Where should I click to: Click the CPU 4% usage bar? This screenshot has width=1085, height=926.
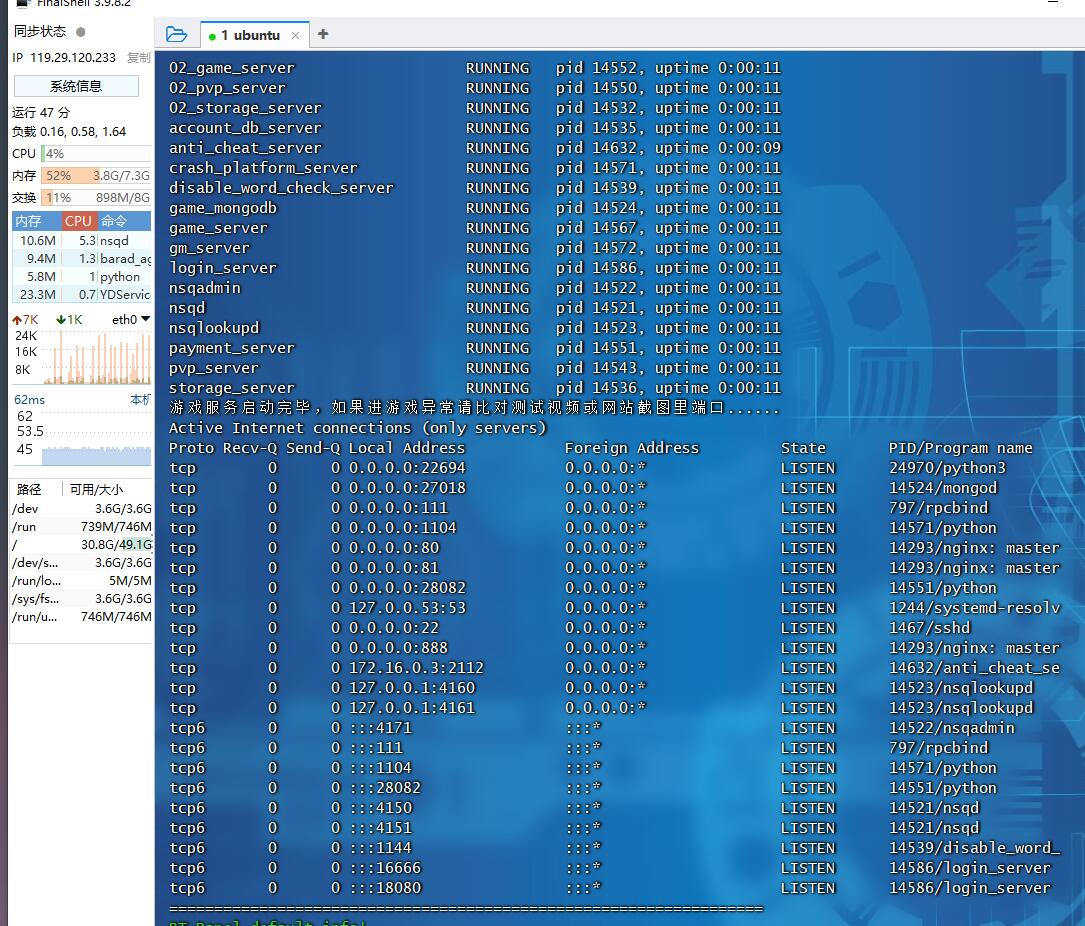tap(96, 154)
